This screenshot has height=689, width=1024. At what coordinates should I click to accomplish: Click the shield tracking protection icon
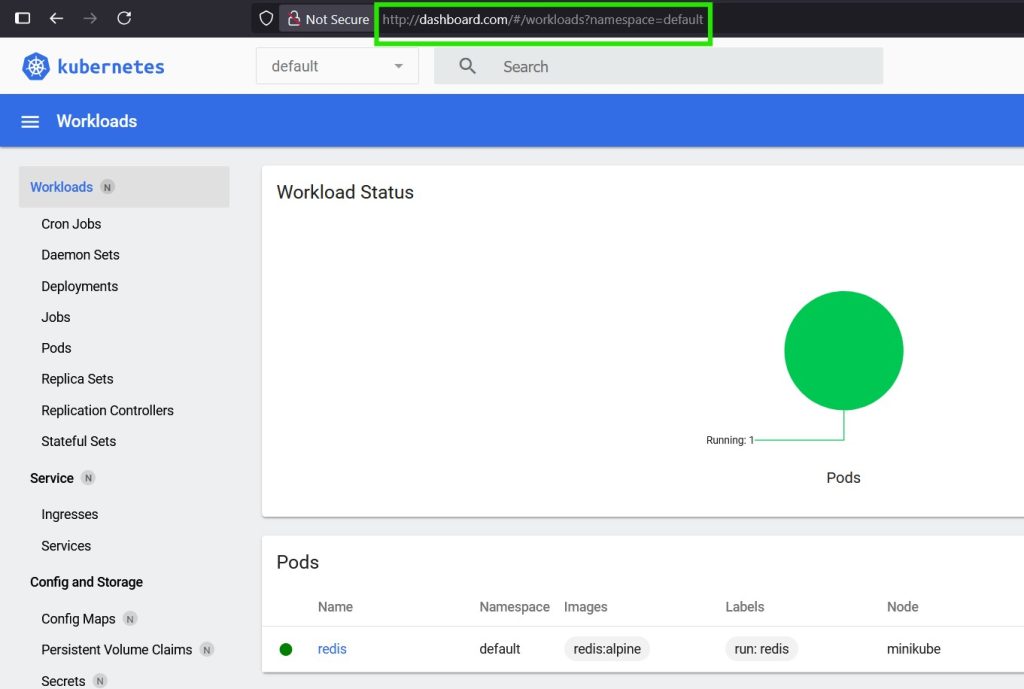tap(266, 18)
